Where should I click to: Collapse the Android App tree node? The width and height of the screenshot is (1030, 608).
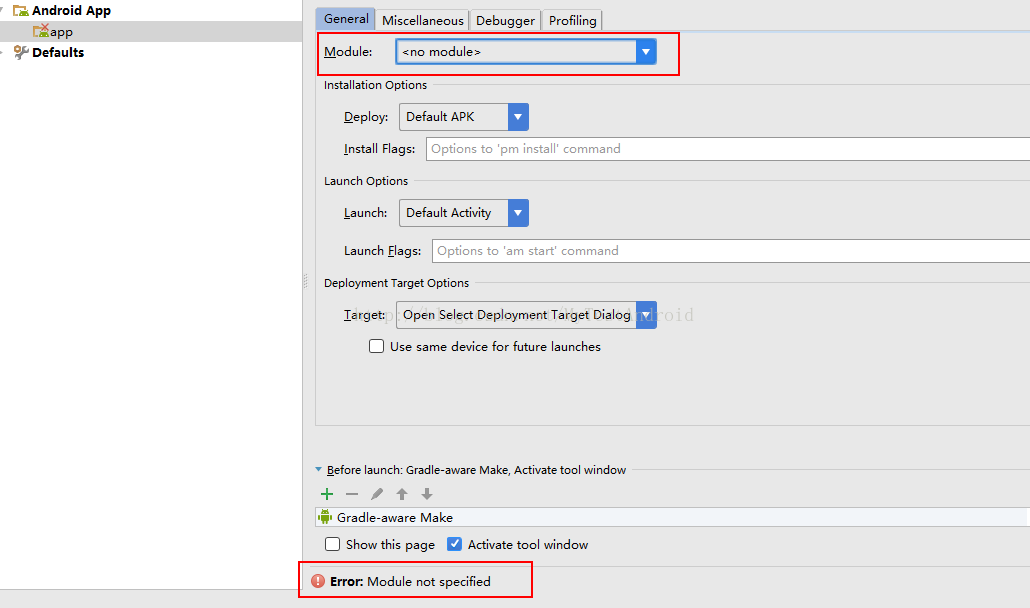tap(3, 11)
